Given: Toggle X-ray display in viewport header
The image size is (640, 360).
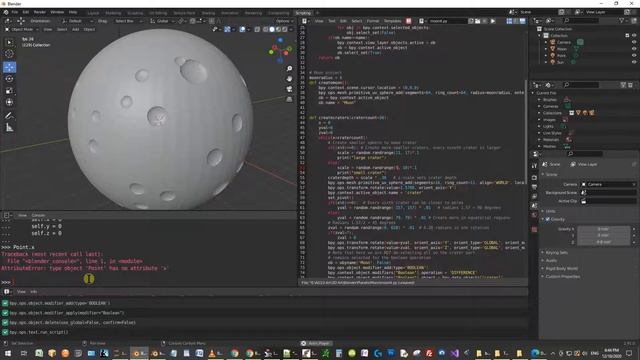Looking at the screenshot, I should pyautogui.click(x=257, y=29).
